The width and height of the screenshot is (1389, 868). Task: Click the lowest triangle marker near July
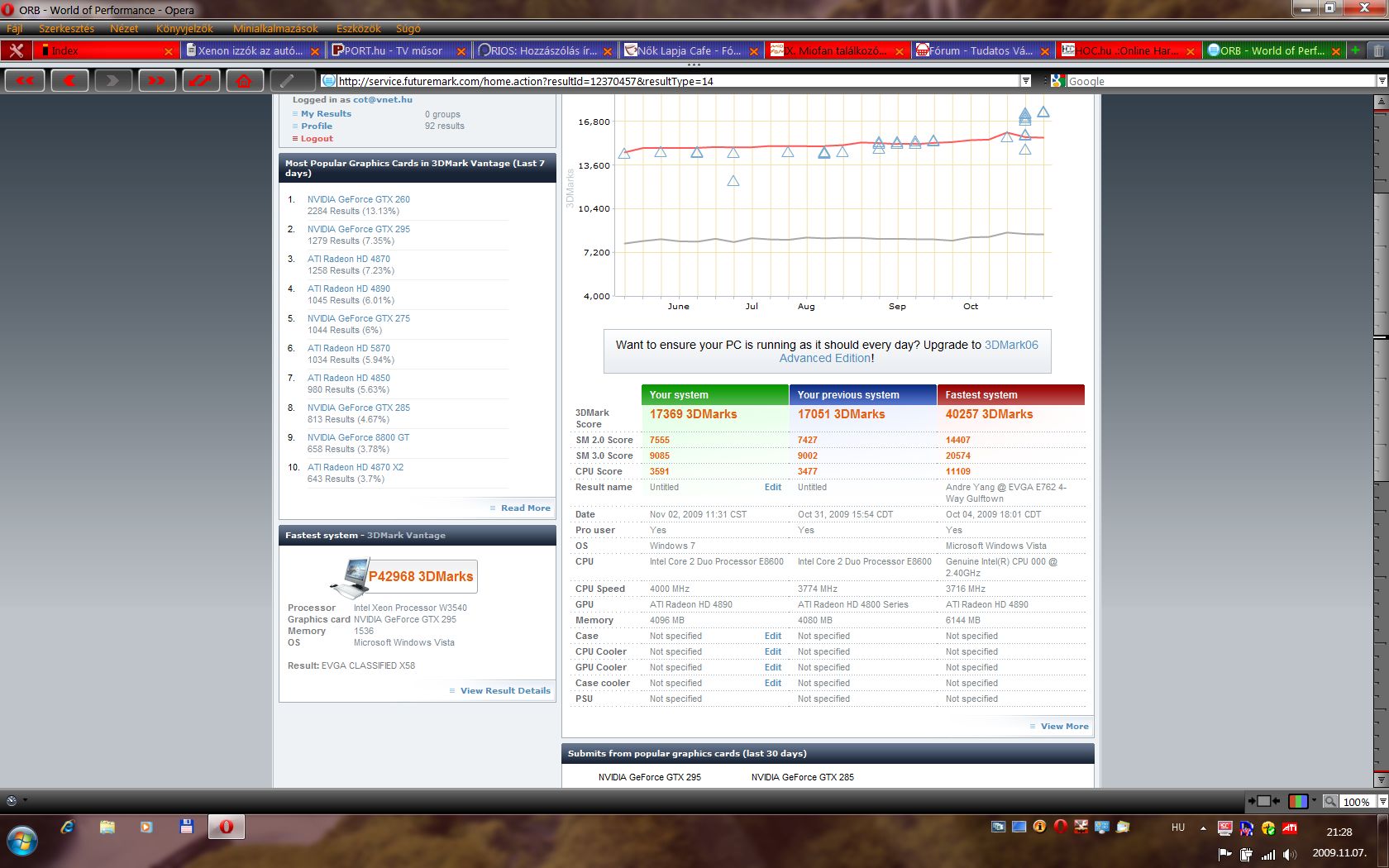tap(733, 180)
